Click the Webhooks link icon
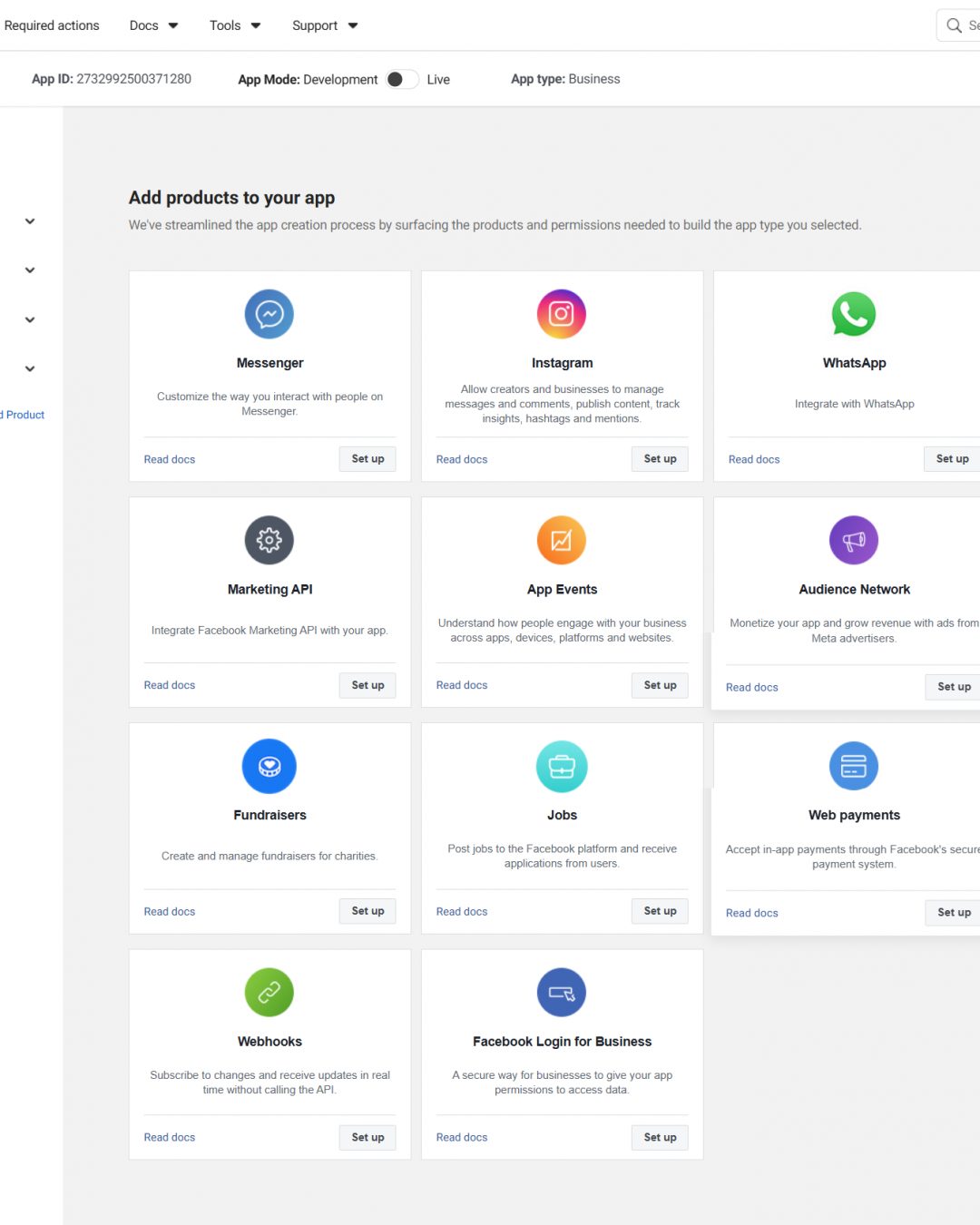980x1225 pixels. pyautogui.click(x=269, y=992)
